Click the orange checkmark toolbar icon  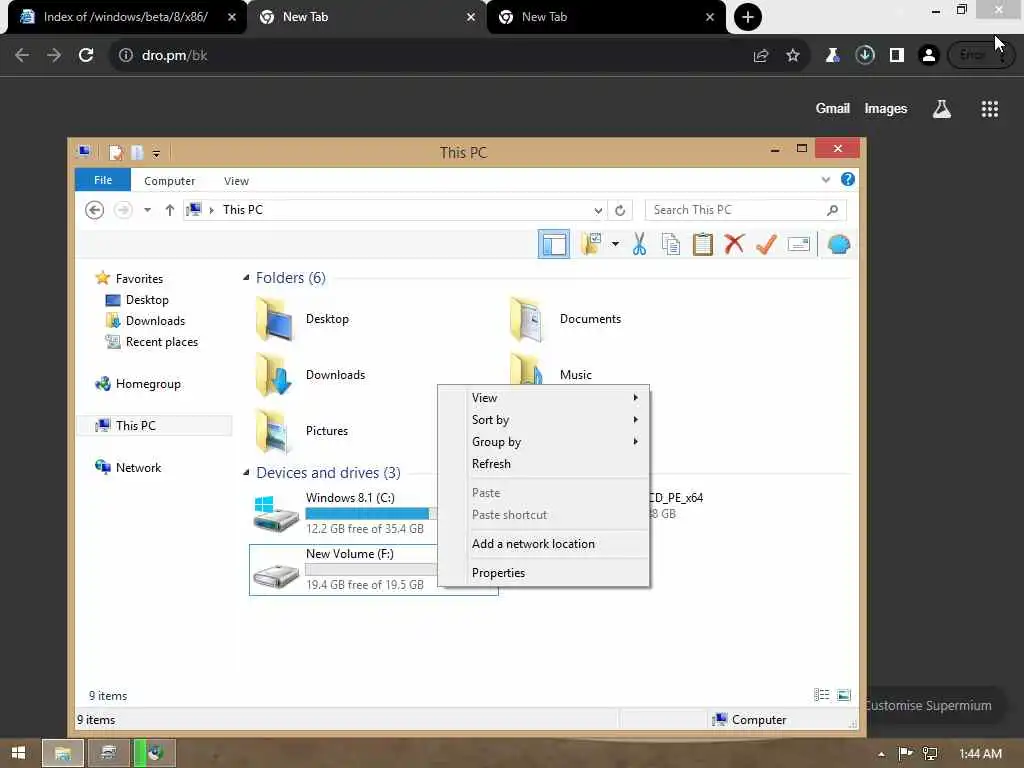tap(766, 244)
